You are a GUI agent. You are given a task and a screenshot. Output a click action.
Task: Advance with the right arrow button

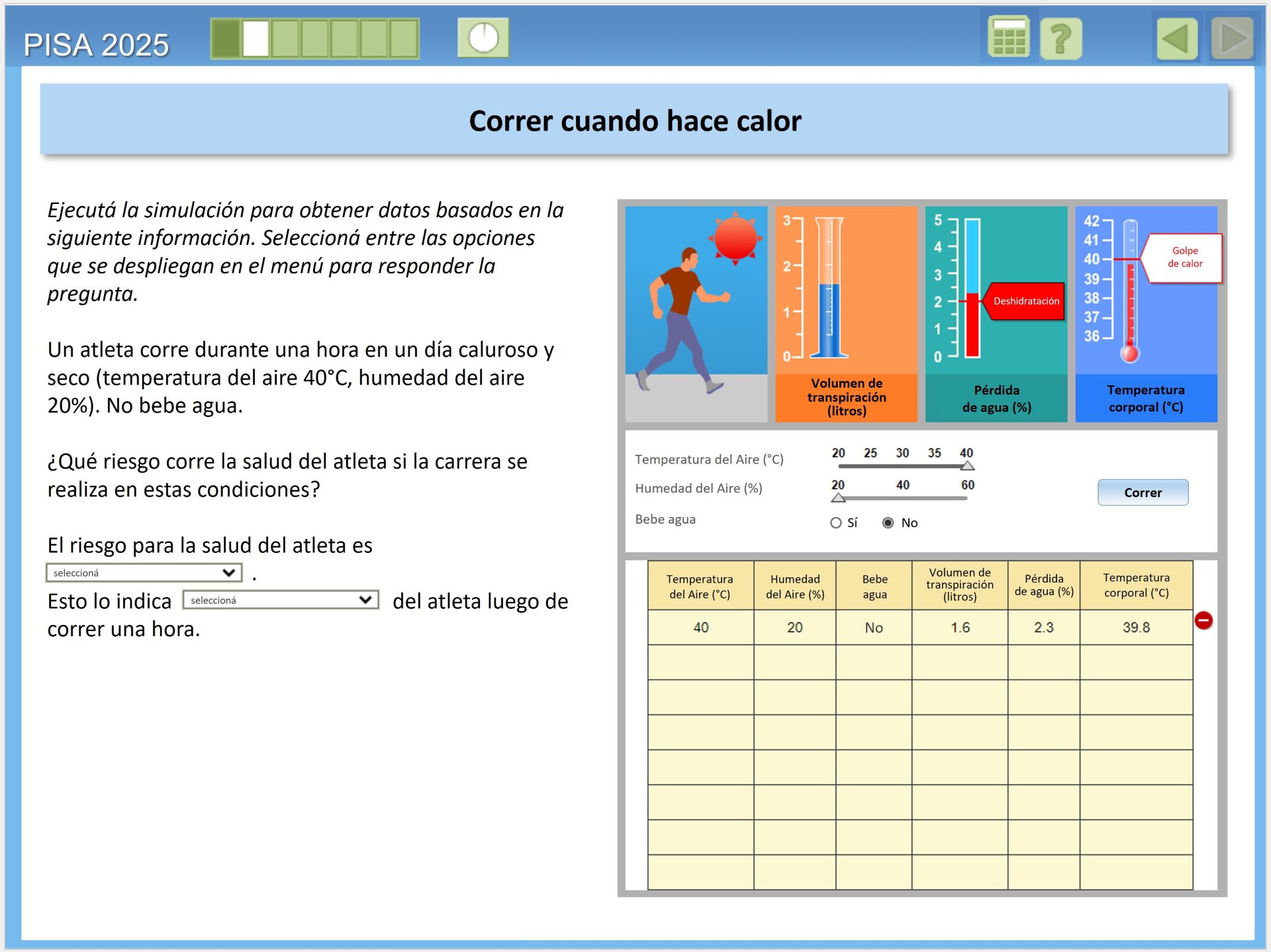[x=1233, y=38]
